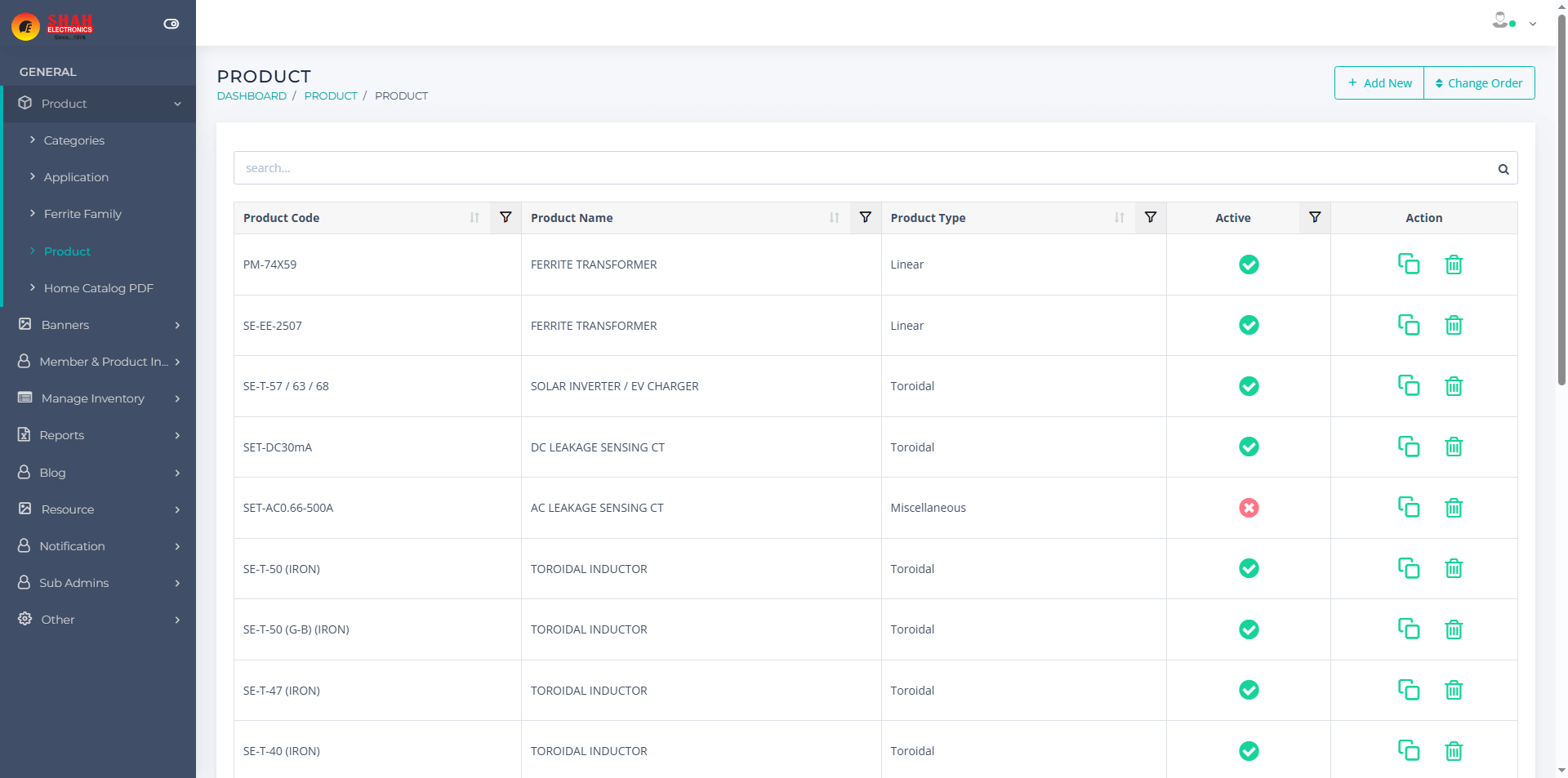Click the duplicate icon for PM-74X59

[1408, 264]
